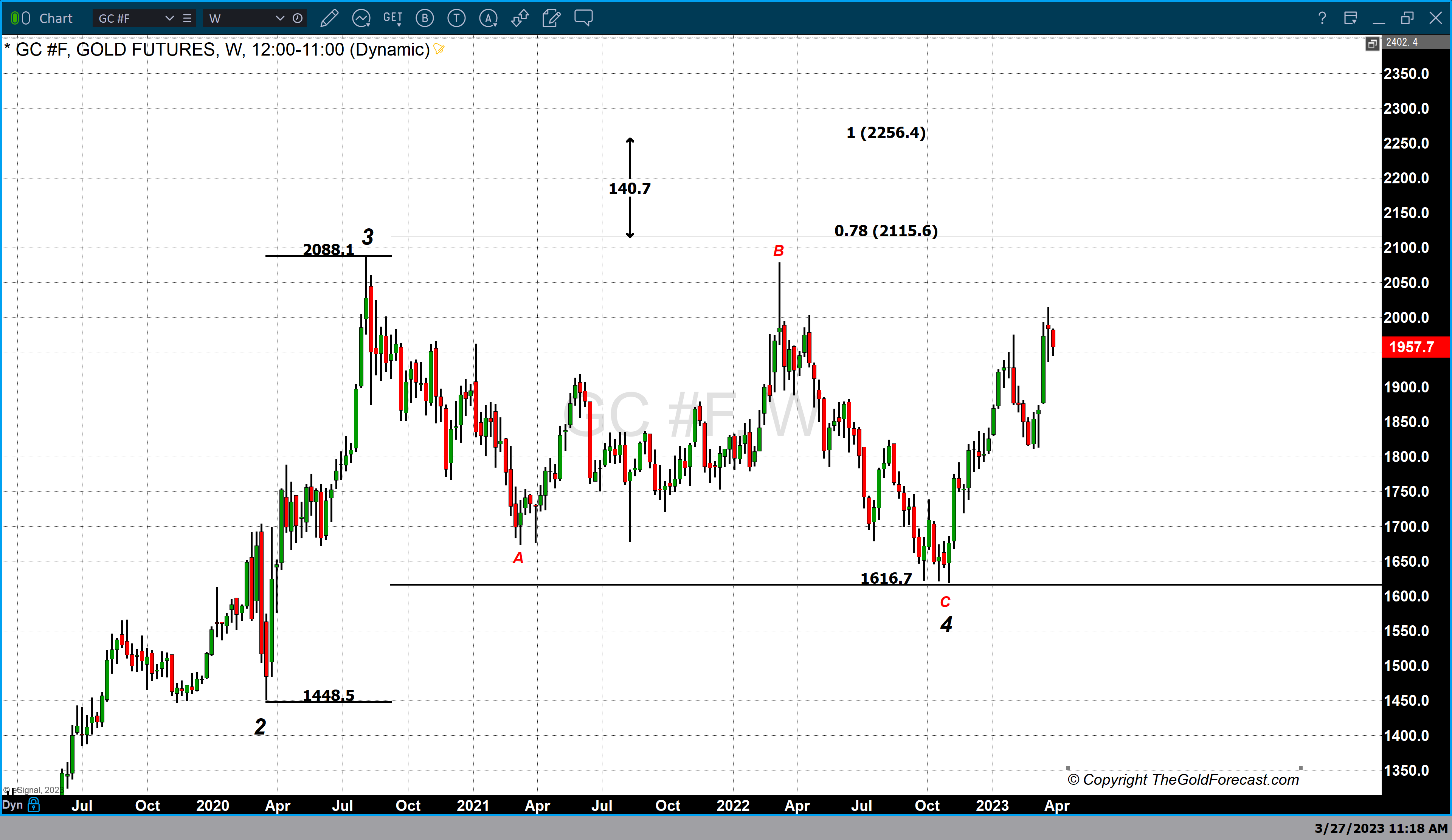Open the symbol list menu icon
1452x840 pixels.
pyautogui.click(x=187, y=19)
